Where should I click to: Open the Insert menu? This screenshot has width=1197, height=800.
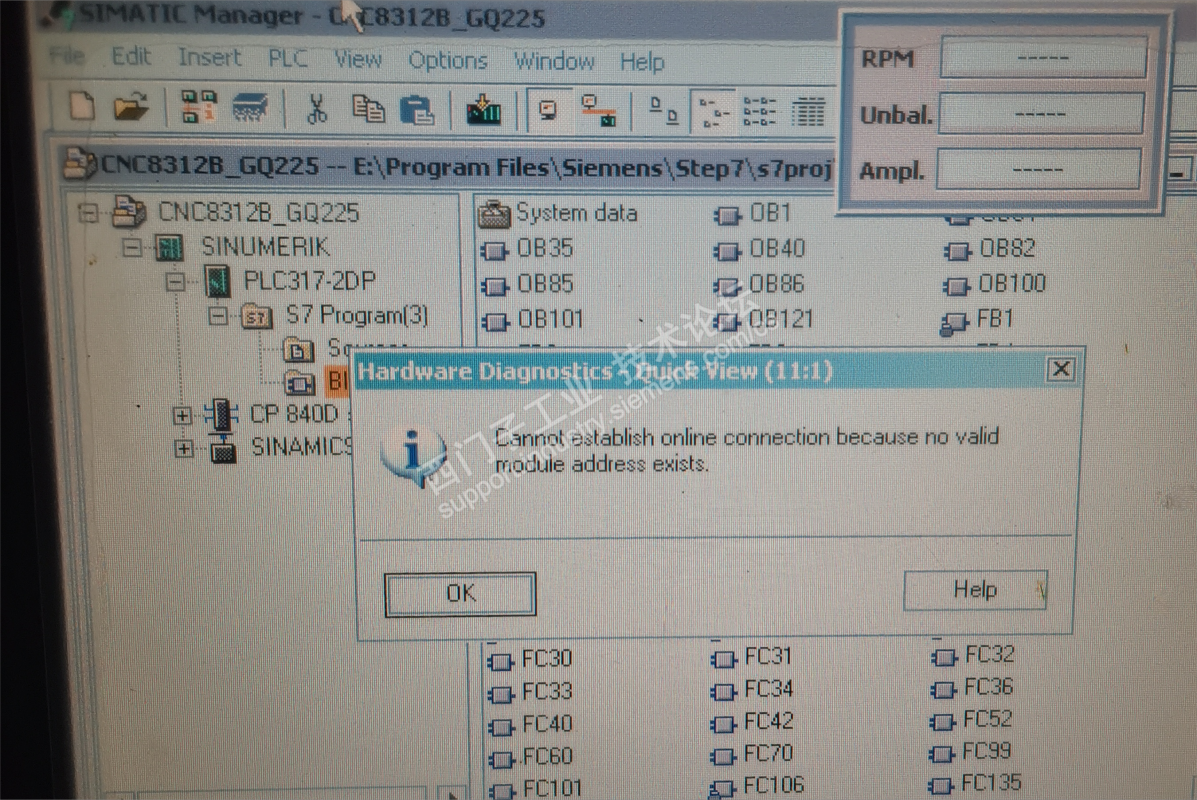pyautogui.click(x=209, y=57)
